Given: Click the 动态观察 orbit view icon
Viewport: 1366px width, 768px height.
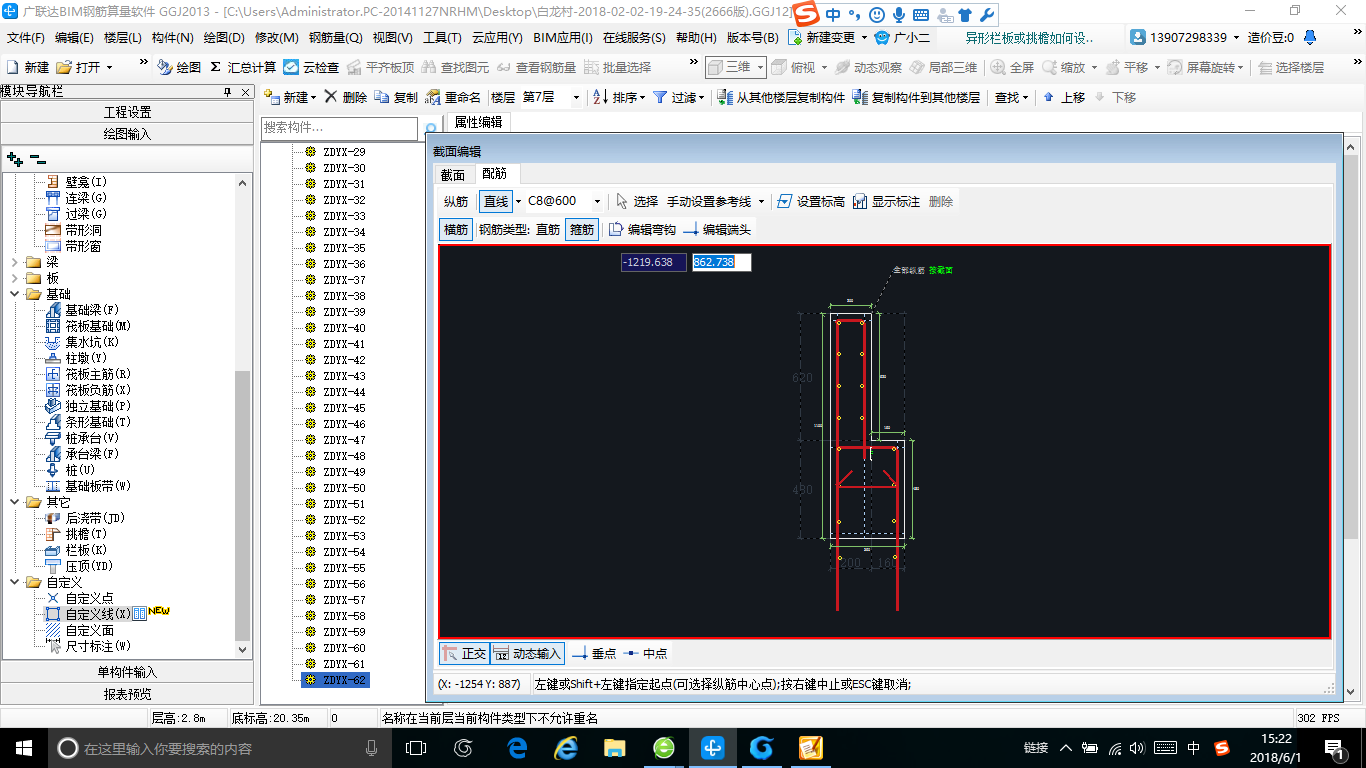Looking at the screenshot, I should click(867, 67).
